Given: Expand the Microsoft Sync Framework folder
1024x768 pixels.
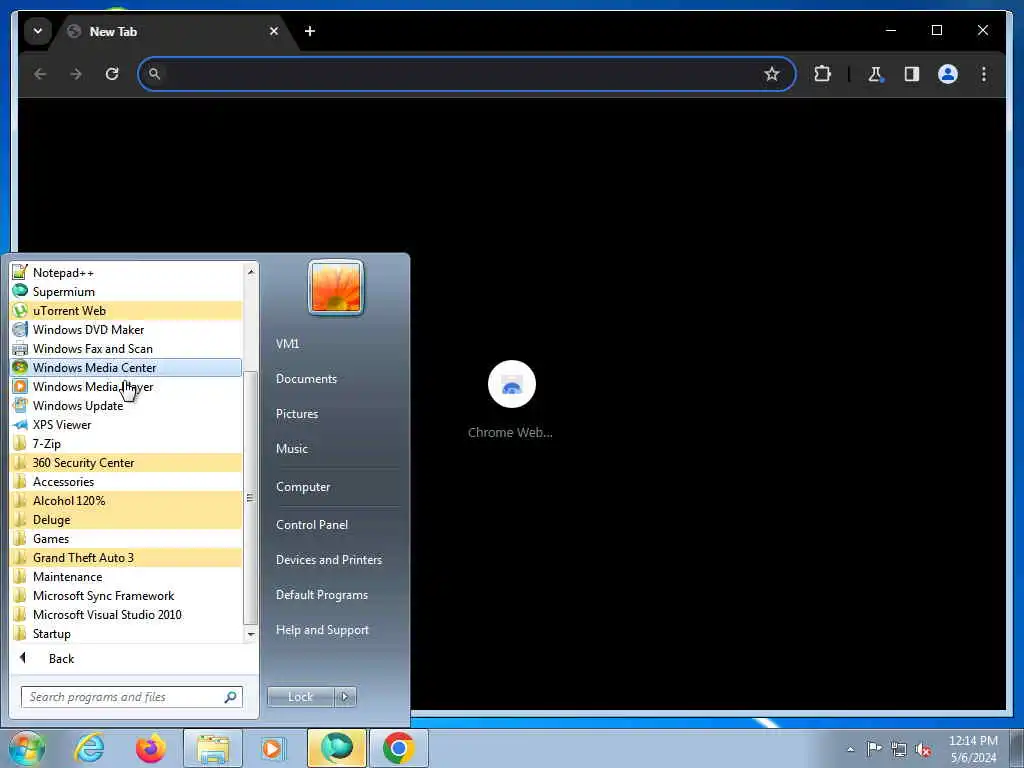Looking at the screenshot, I should [126, 596].
